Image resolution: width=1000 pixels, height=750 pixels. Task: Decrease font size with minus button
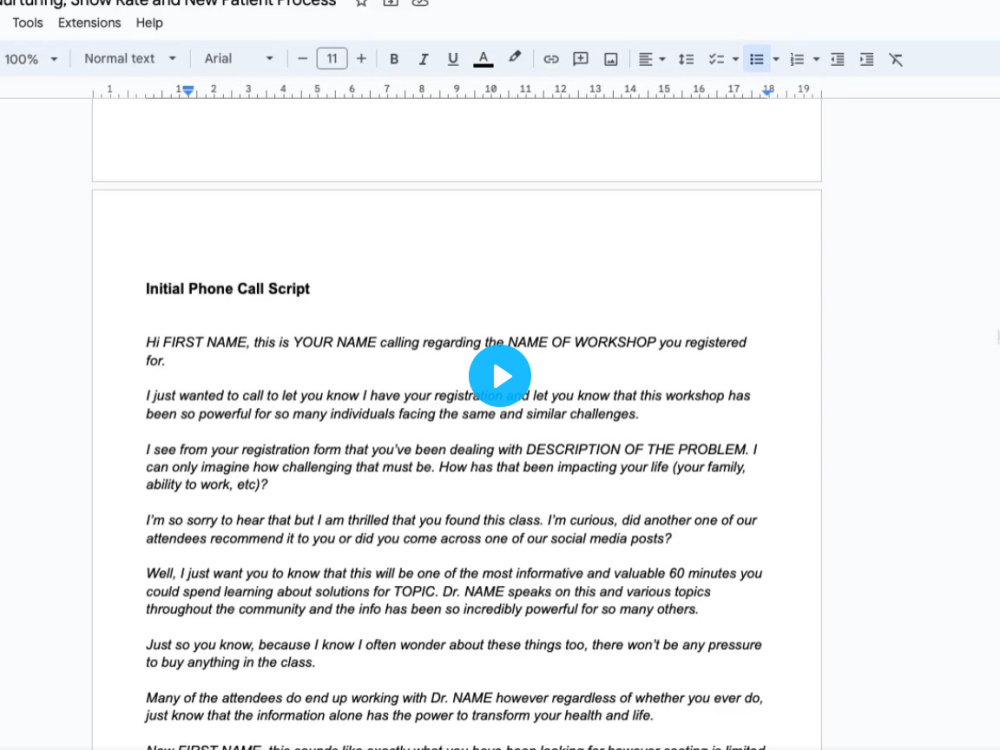(302, 59)
